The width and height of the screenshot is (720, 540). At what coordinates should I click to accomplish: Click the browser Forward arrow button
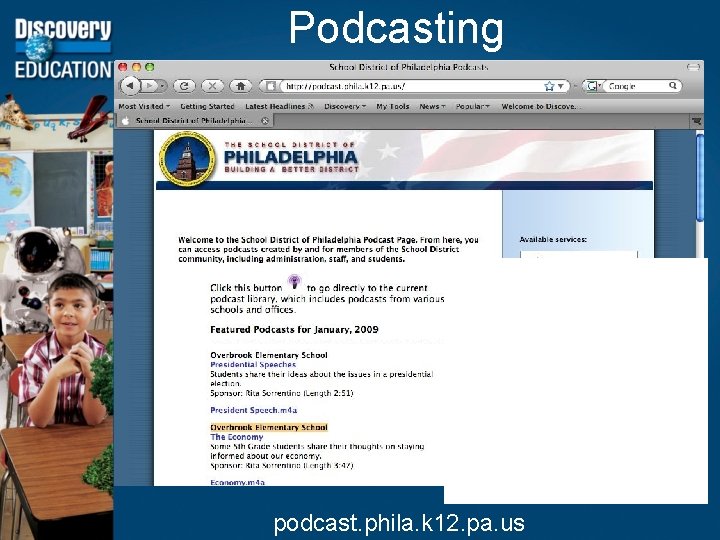150,86
